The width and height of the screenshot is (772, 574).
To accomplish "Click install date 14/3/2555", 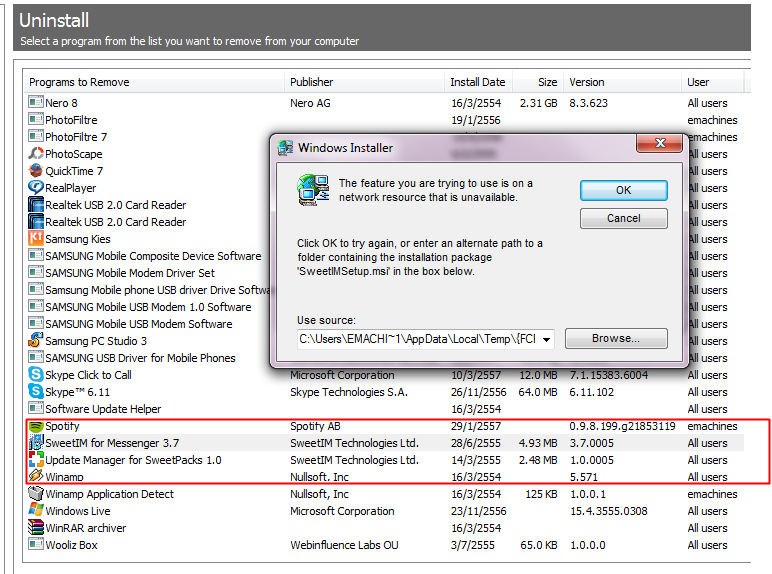I will (476, 460).
